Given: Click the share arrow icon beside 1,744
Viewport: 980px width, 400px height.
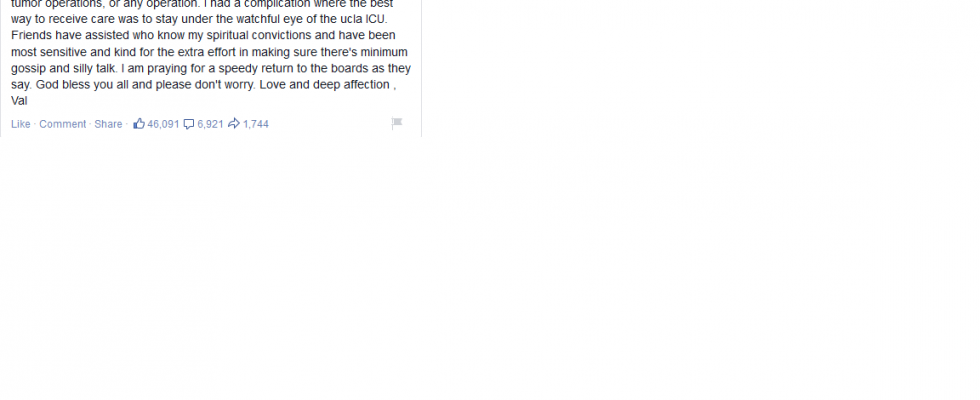Looking at the screenshot, I should [234, 124].
